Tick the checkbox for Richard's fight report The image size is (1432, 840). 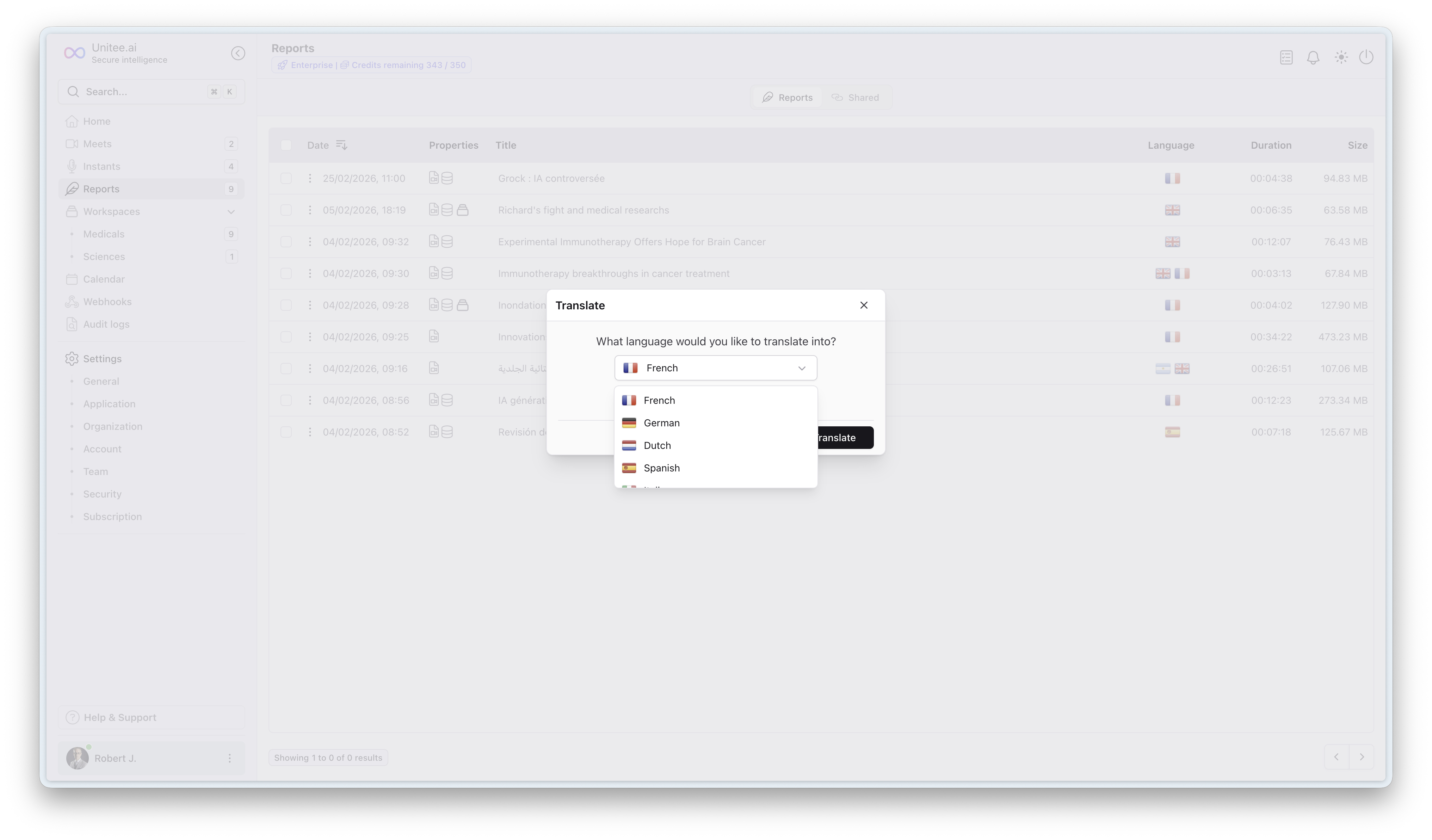coord(286,210)
